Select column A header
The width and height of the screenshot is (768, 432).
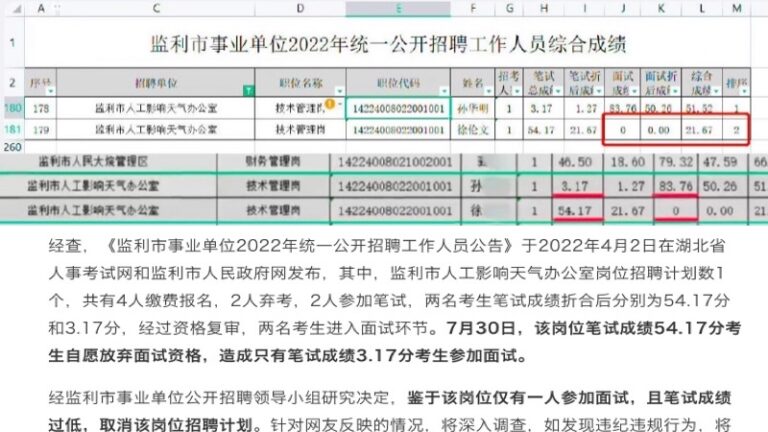41,8
